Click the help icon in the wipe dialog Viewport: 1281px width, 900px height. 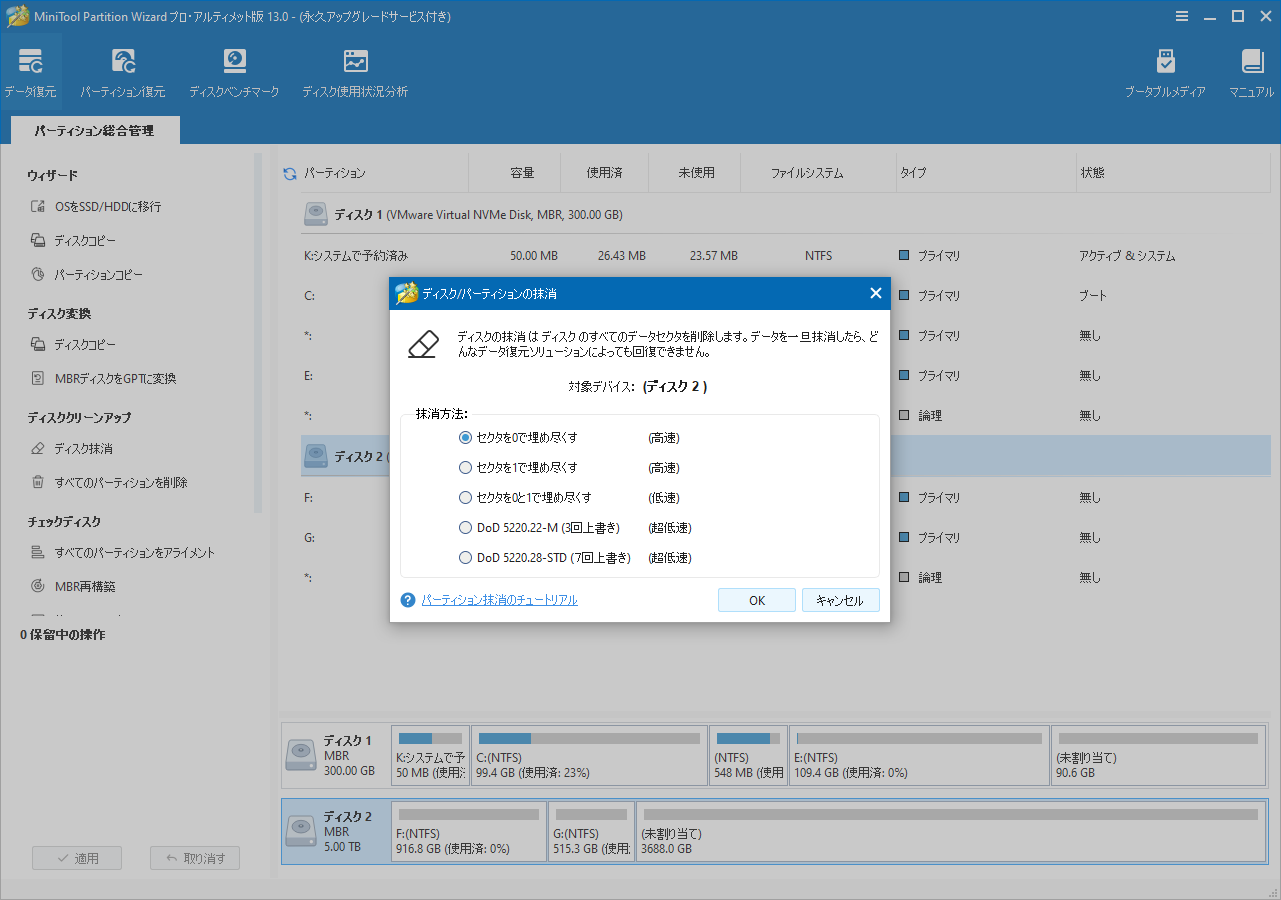point(408,599)
